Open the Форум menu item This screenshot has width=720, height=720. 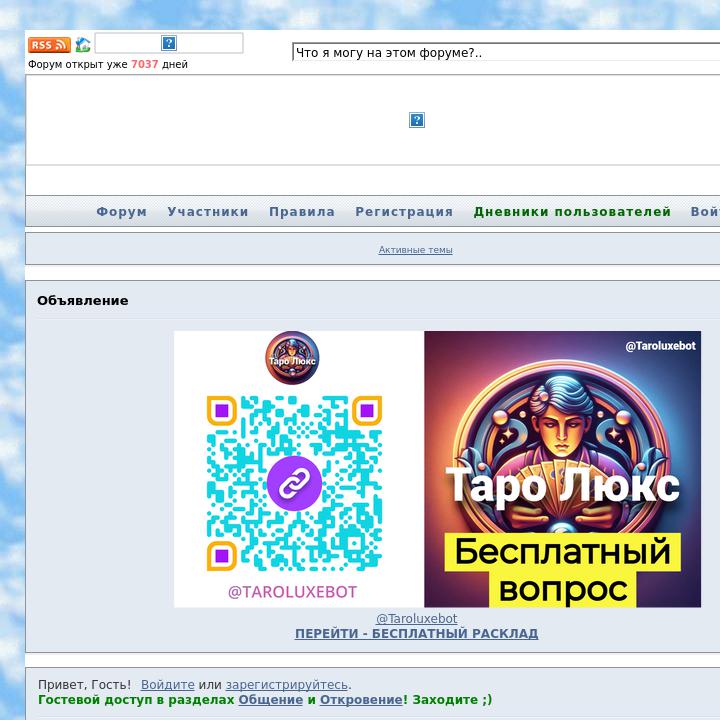122,212
